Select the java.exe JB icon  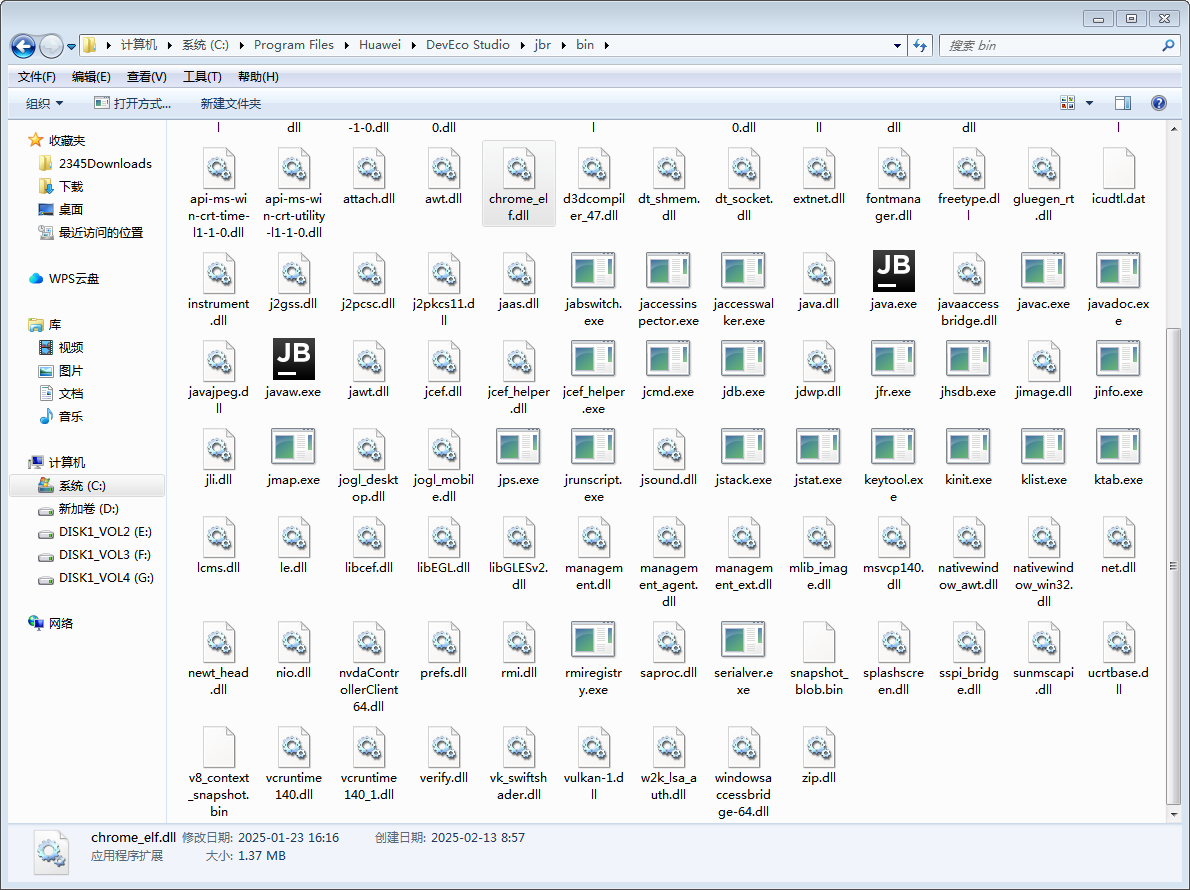pyautogui.click(x=893, y=271)
